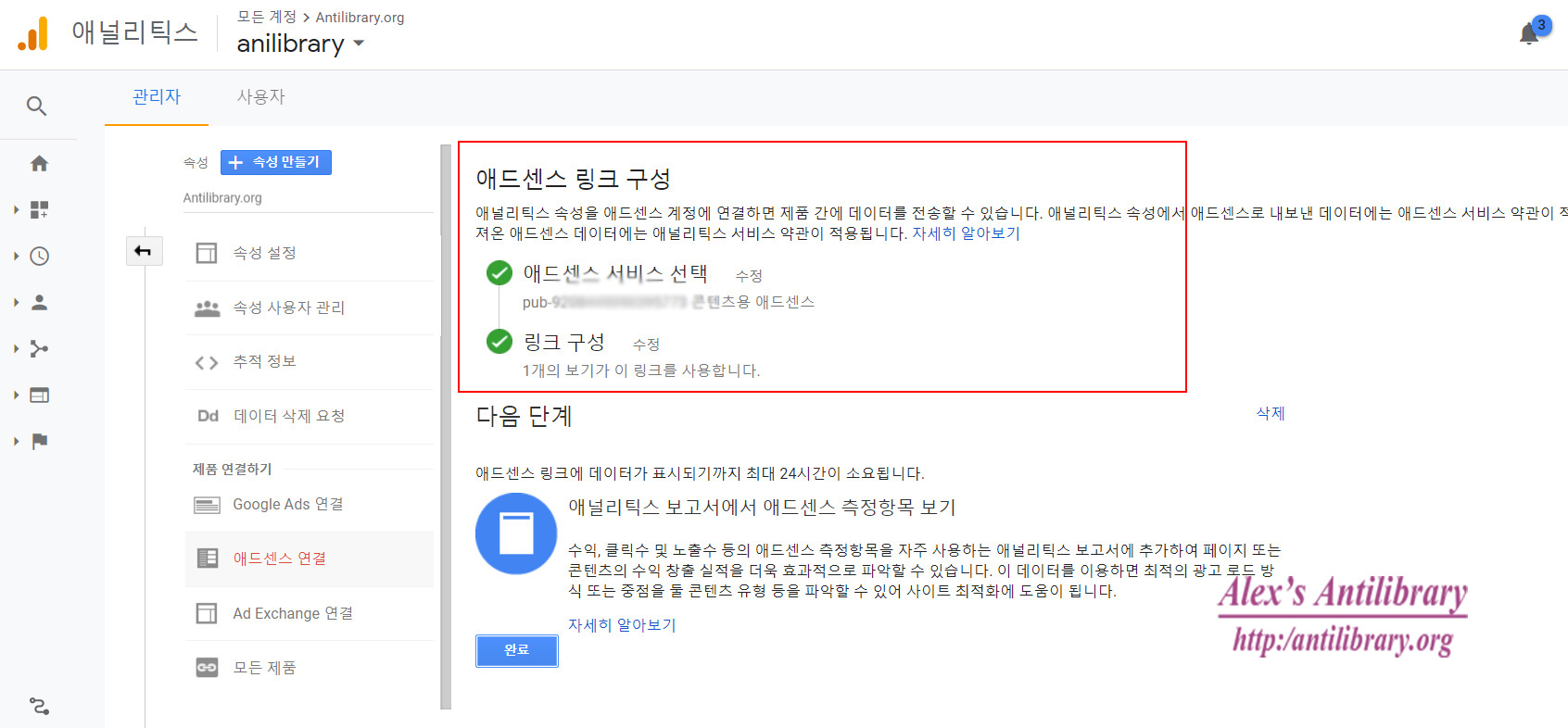Switch to the 관리자 tab

click(157, 97)
